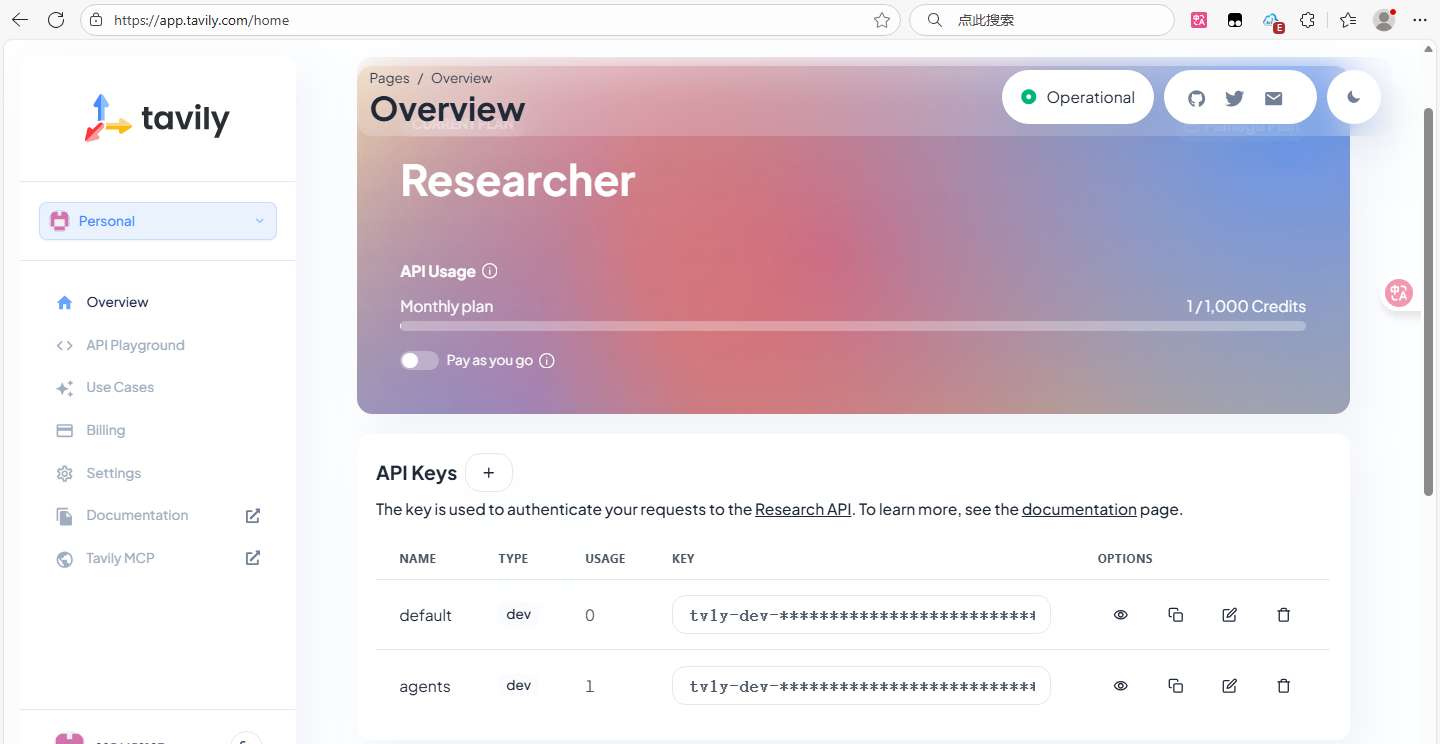
Task: Open the GitHub icon link
Action: pos(1196,98)
